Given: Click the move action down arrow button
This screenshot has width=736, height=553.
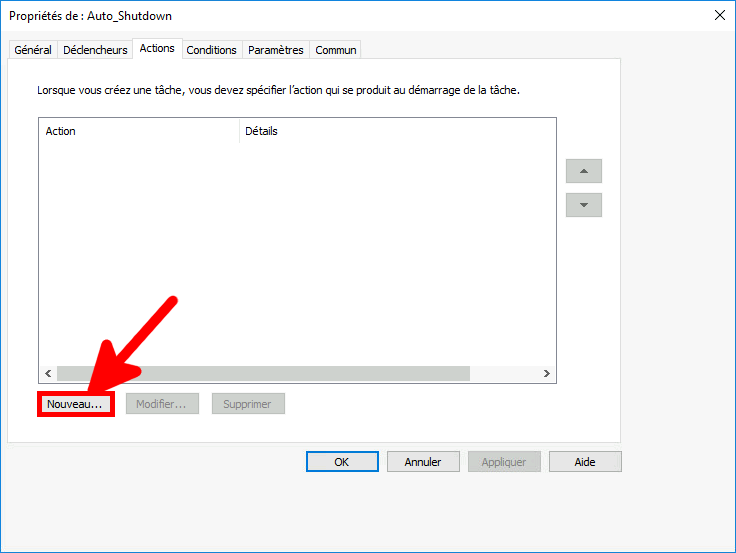Looking at the screenshot, I should point(583,205).
